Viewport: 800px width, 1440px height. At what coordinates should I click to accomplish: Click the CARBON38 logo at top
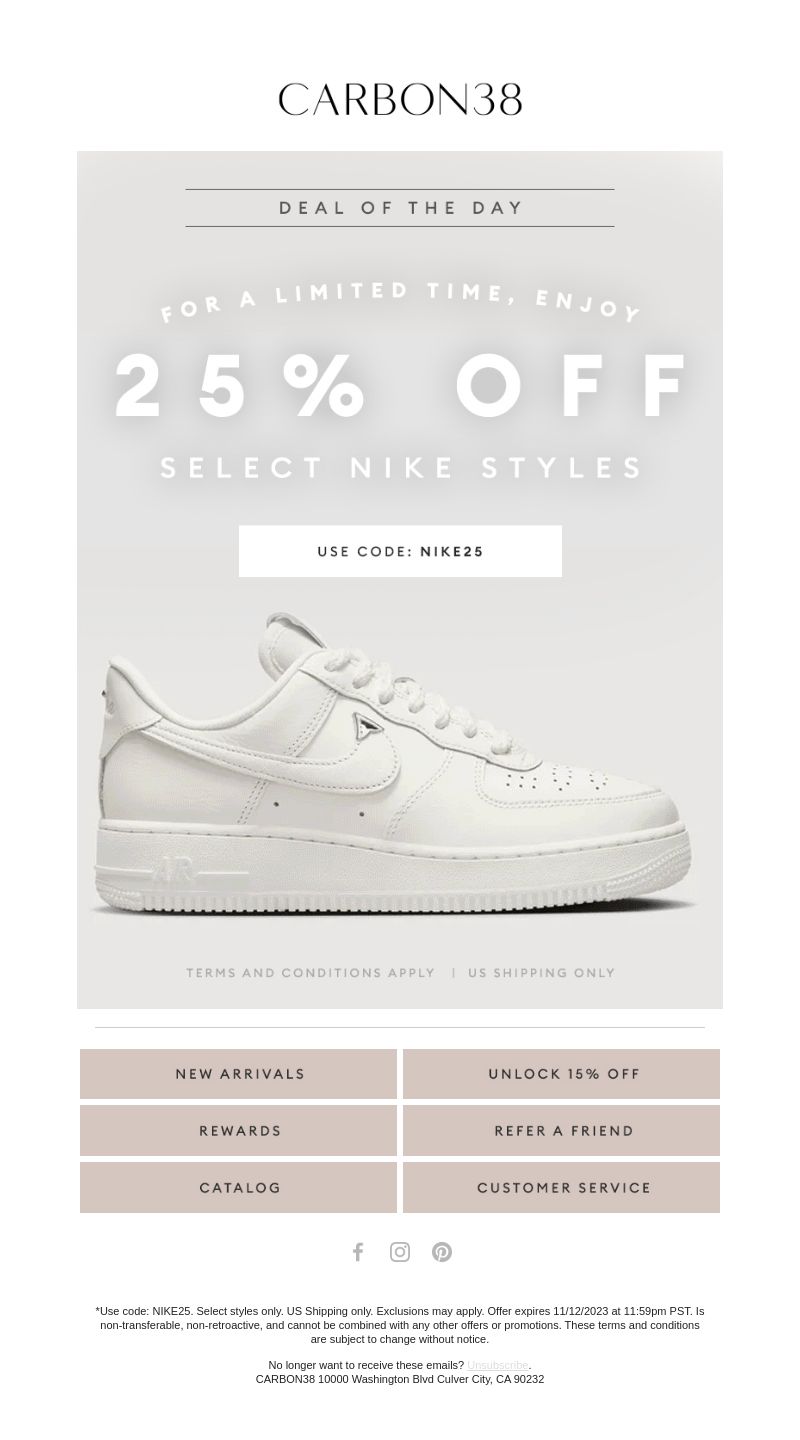(400, 99)
